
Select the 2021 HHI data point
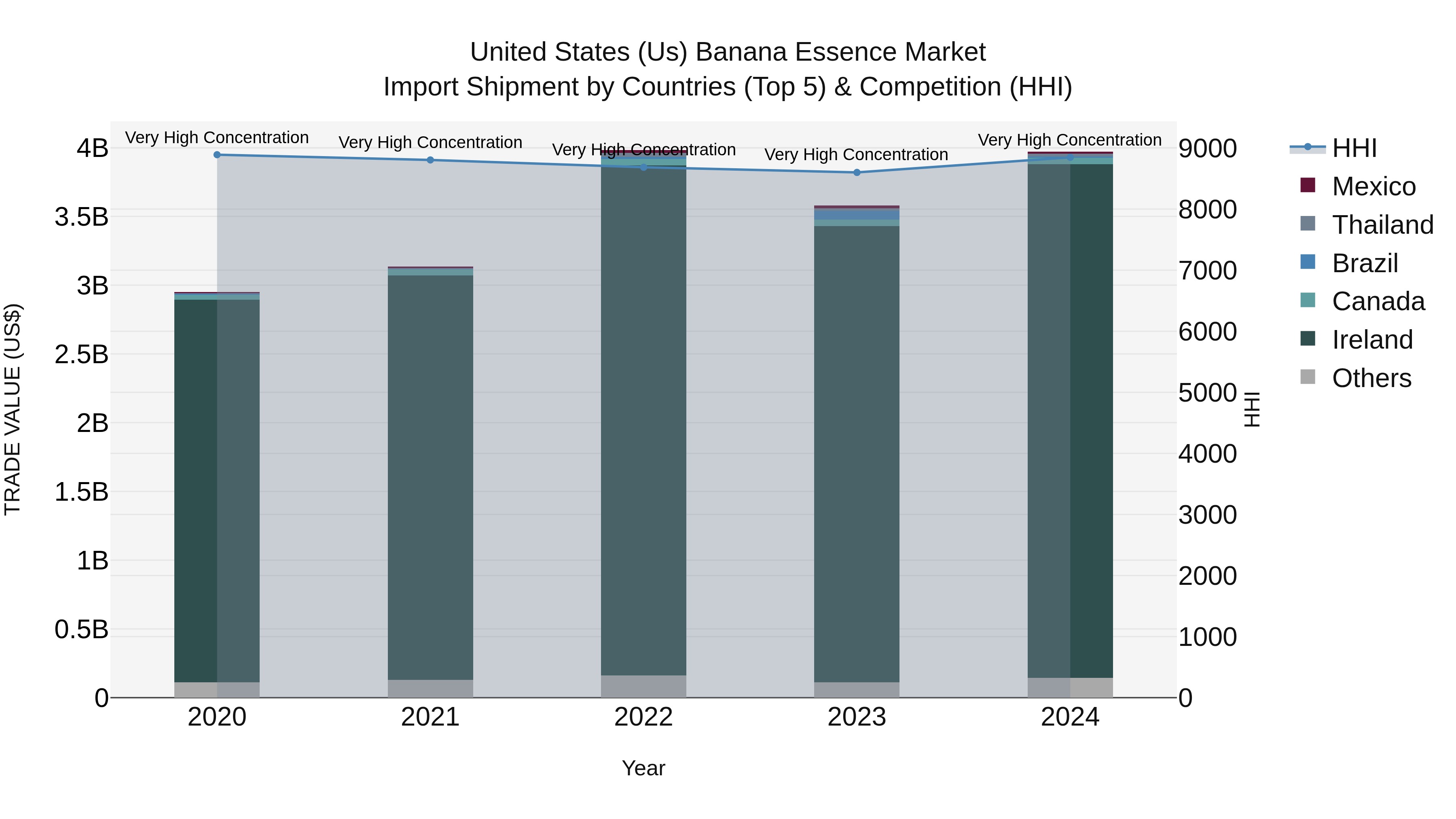tap(430, 160)
